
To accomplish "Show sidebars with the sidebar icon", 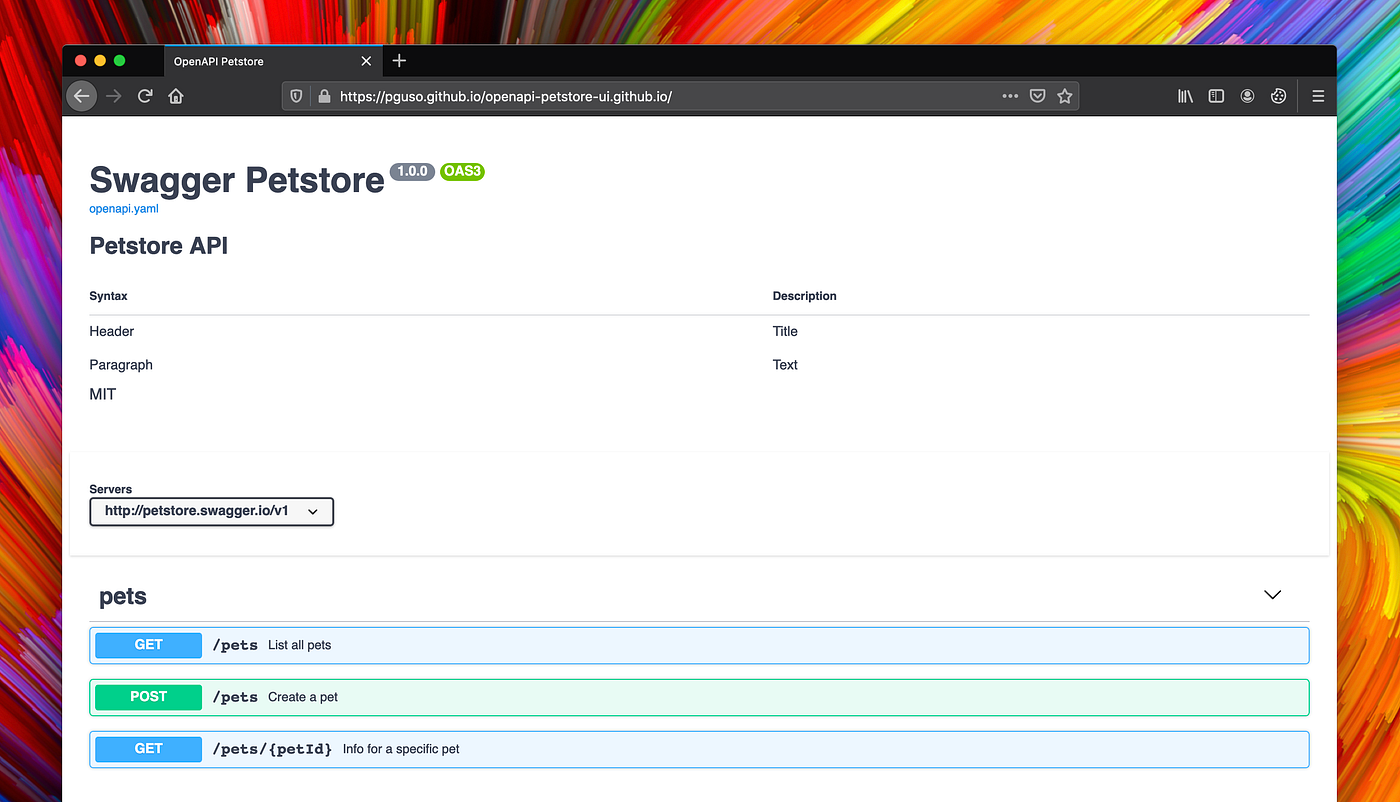I will tap(1216, 96).
